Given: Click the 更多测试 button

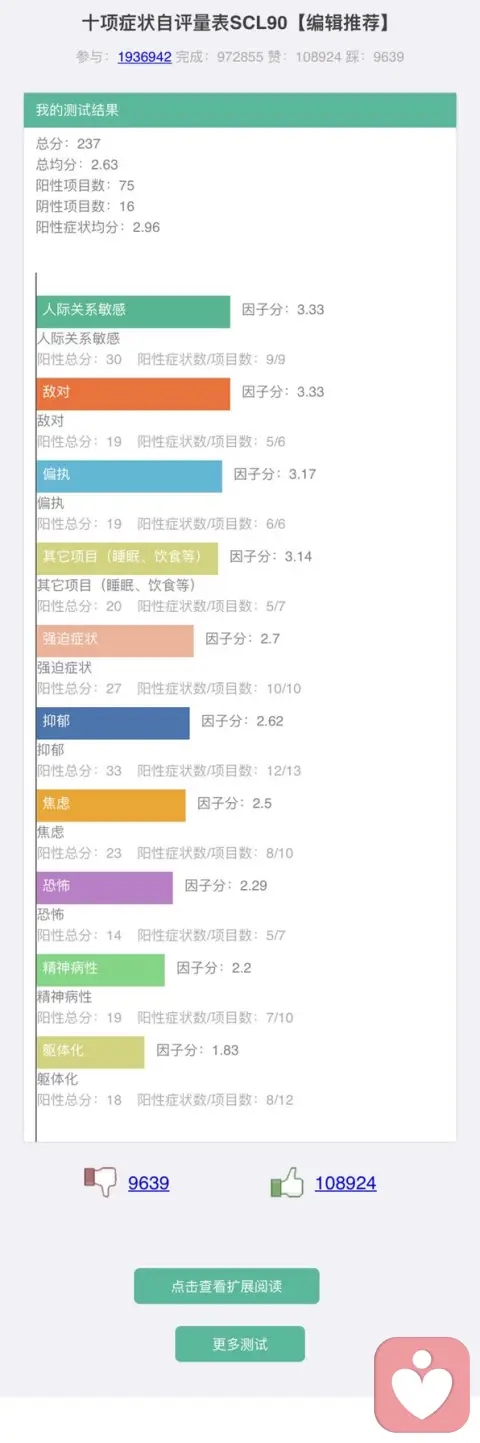Looking at the screenshot, I should (240, 1344).
